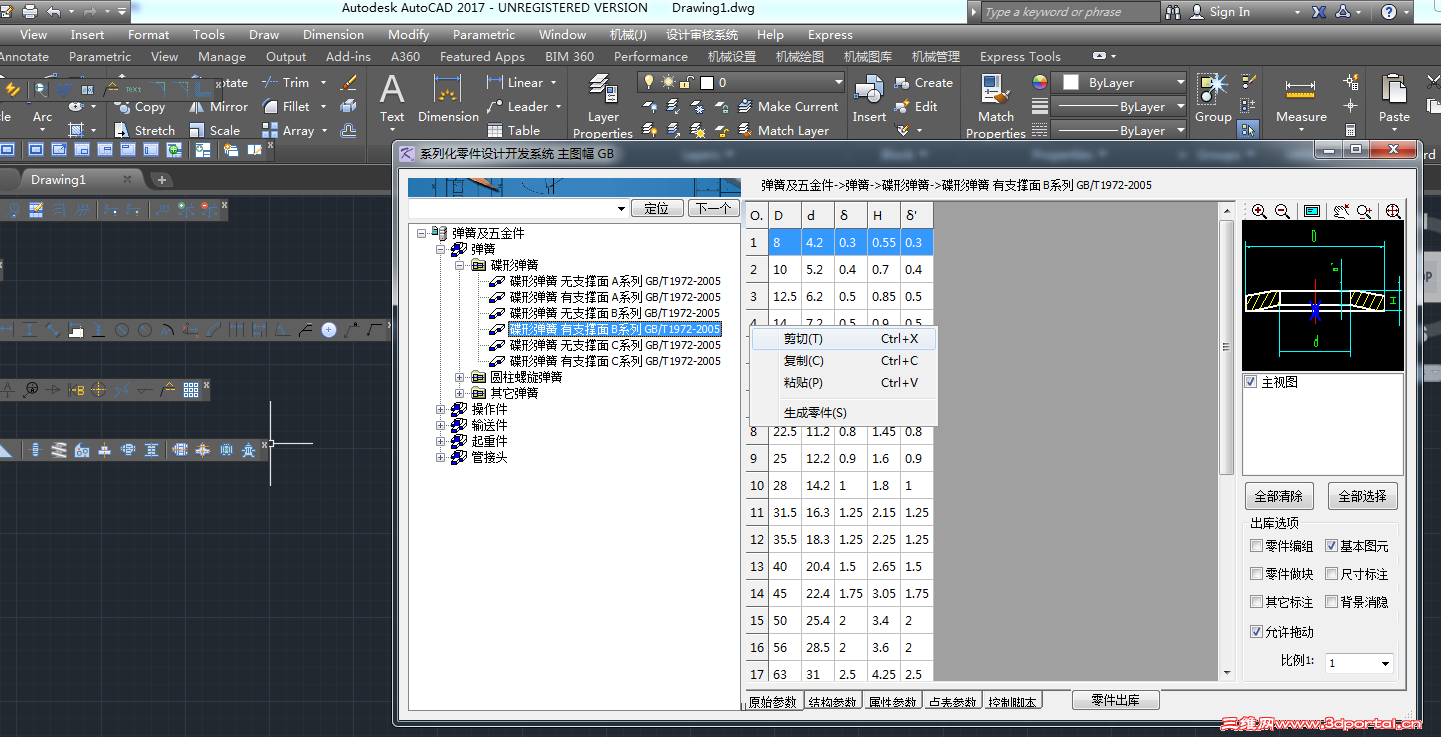Click the zoom extents icon above preview
Viewport: 1441px width, 737px height.
coord(1393,211)
